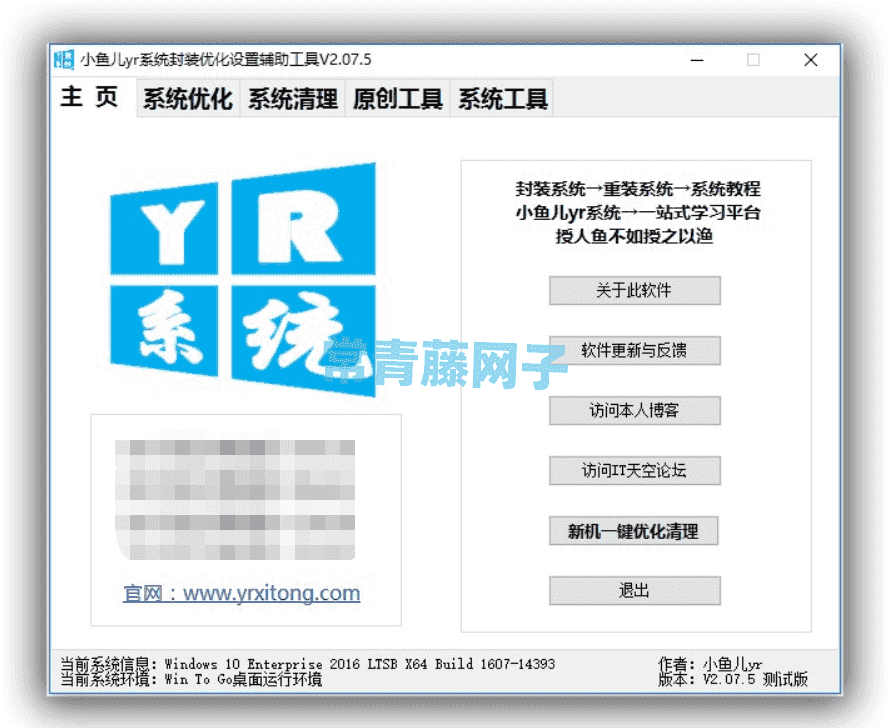This screenshot has width=891, height=728.
Task: Switch to the 主页 tab
Action: point(91,97)
